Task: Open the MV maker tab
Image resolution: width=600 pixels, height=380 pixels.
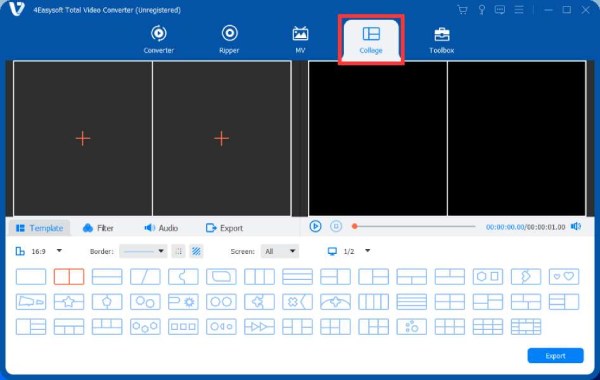Action: point(300,39)
